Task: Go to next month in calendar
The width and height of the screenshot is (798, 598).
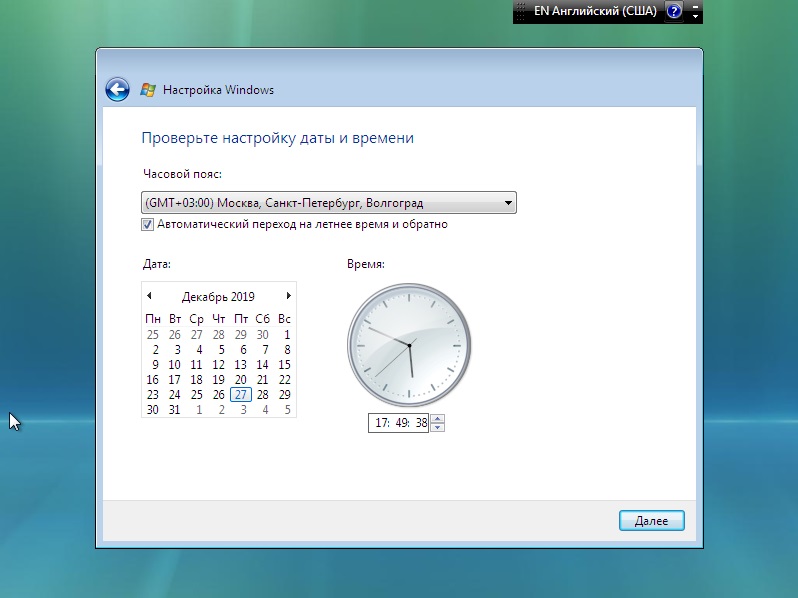Action: tap(289, 296)
